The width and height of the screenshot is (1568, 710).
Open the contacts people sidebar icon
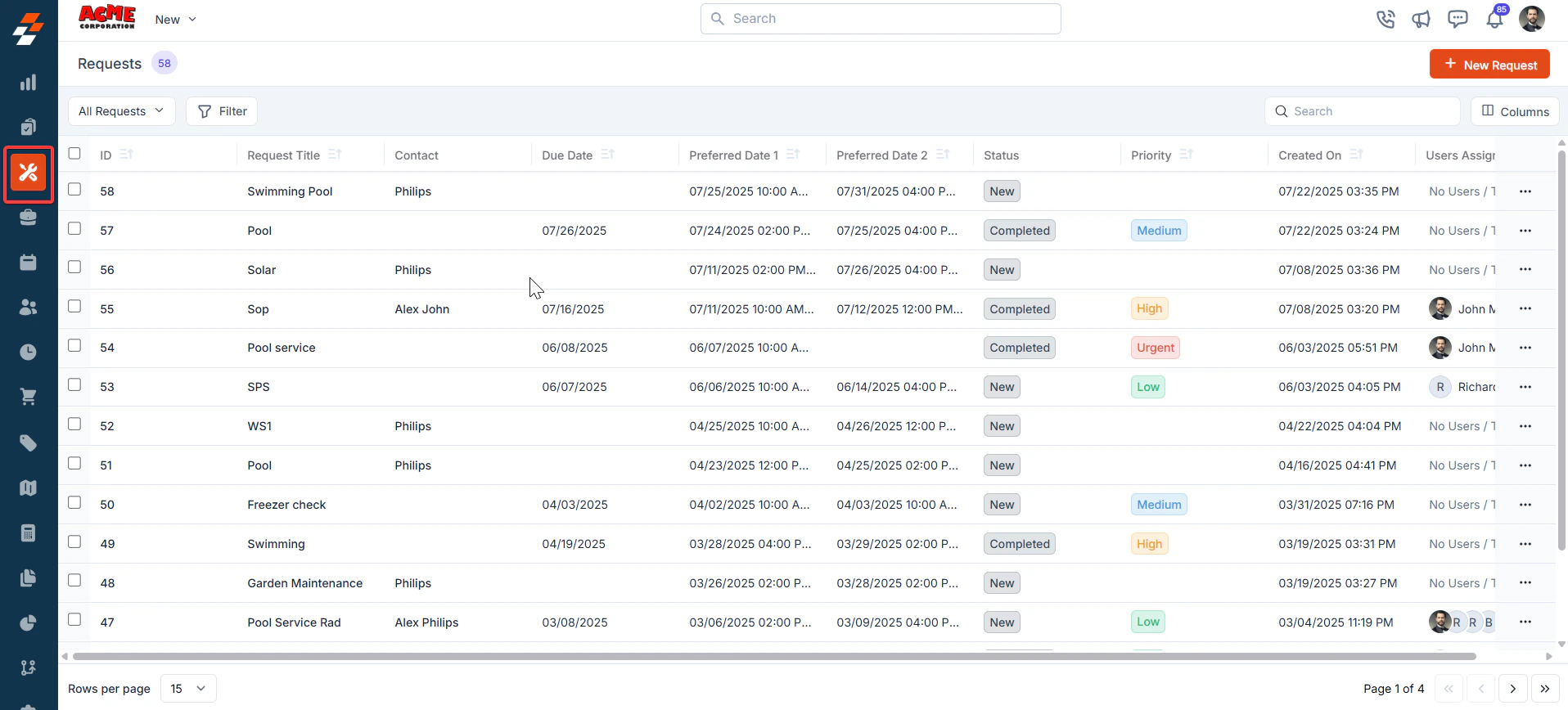click(x=28, y=307)
